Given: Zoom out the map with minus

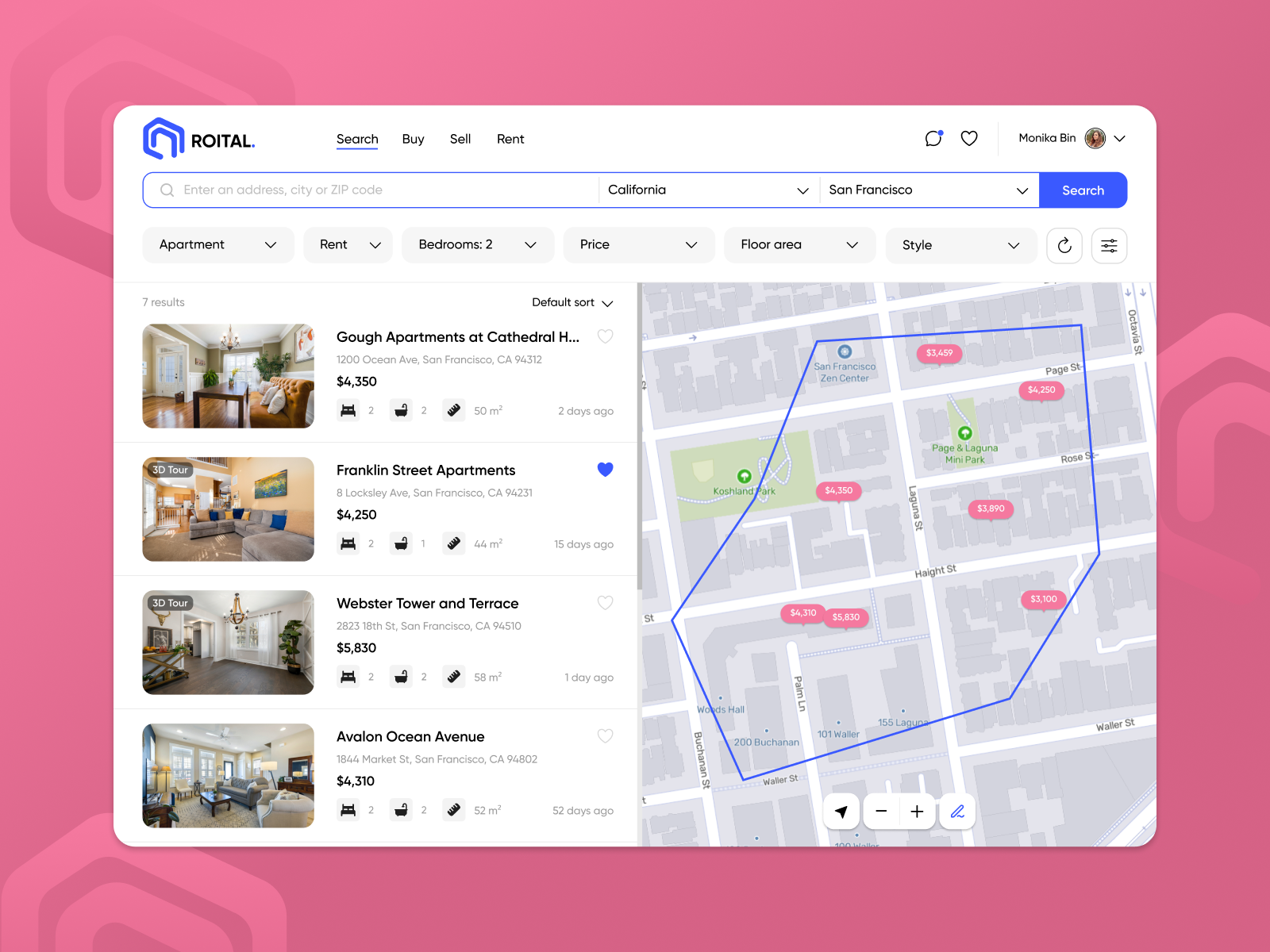Looking at the screenshot, I should coord(881,812).
